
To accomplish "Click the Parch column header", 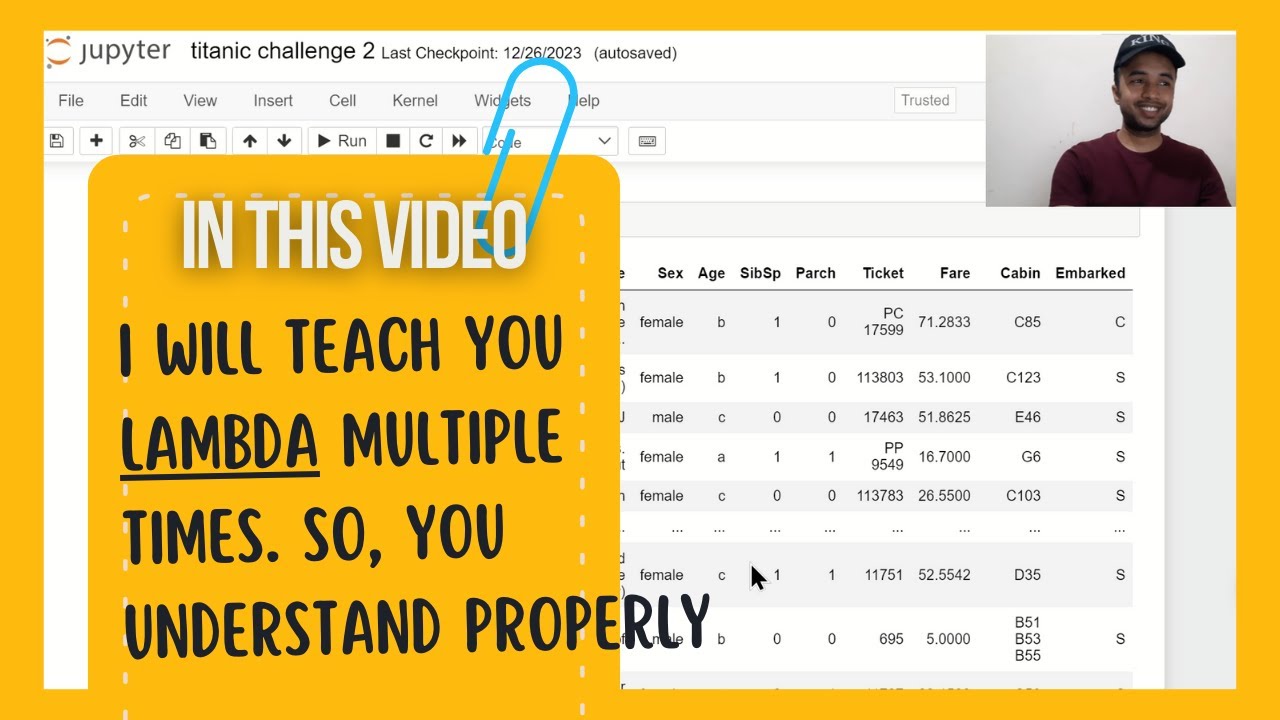I will (x=815, y=273).
